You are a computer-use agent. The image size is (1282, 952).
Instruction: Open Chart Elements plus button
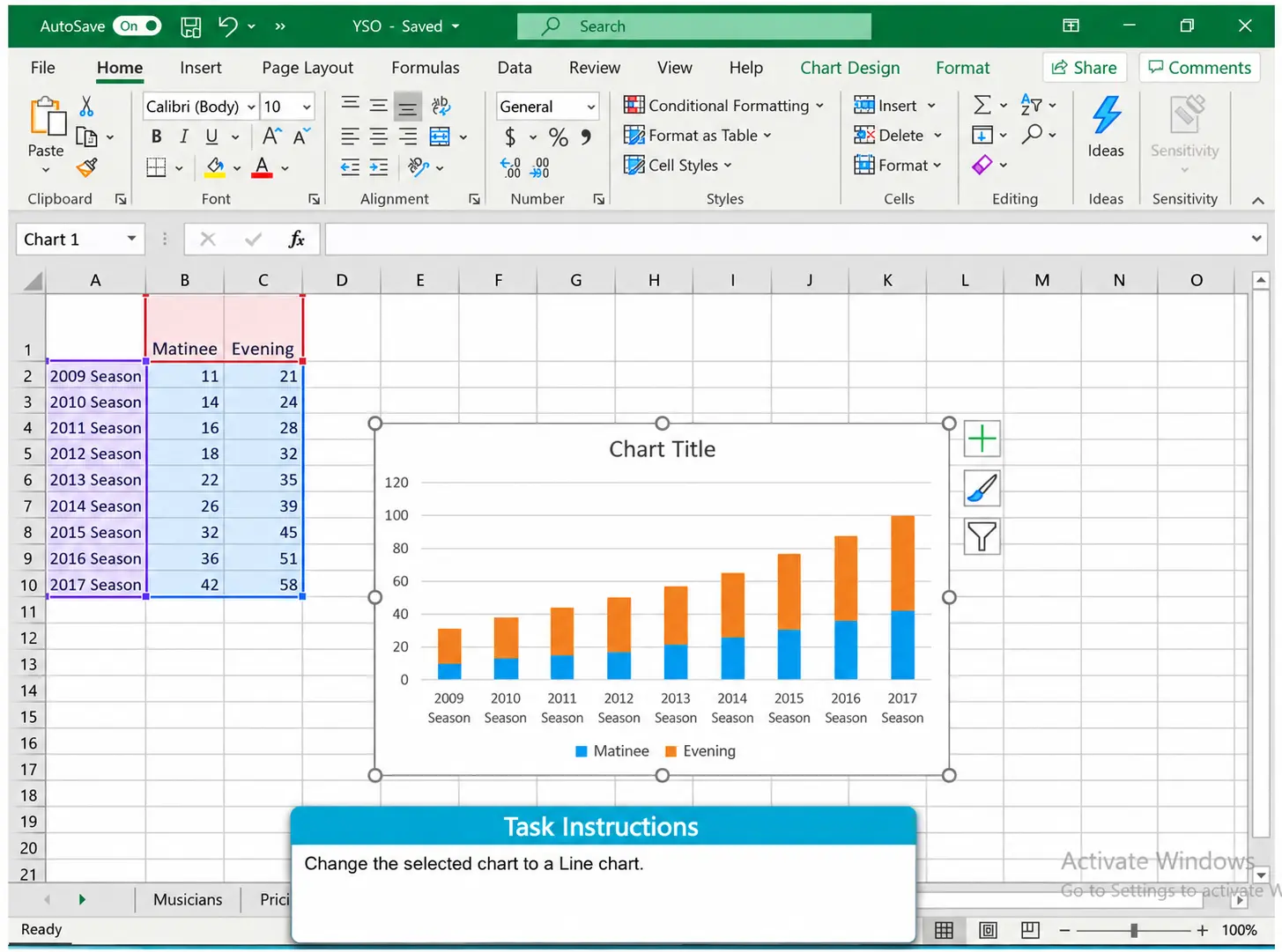coord(982,439)
